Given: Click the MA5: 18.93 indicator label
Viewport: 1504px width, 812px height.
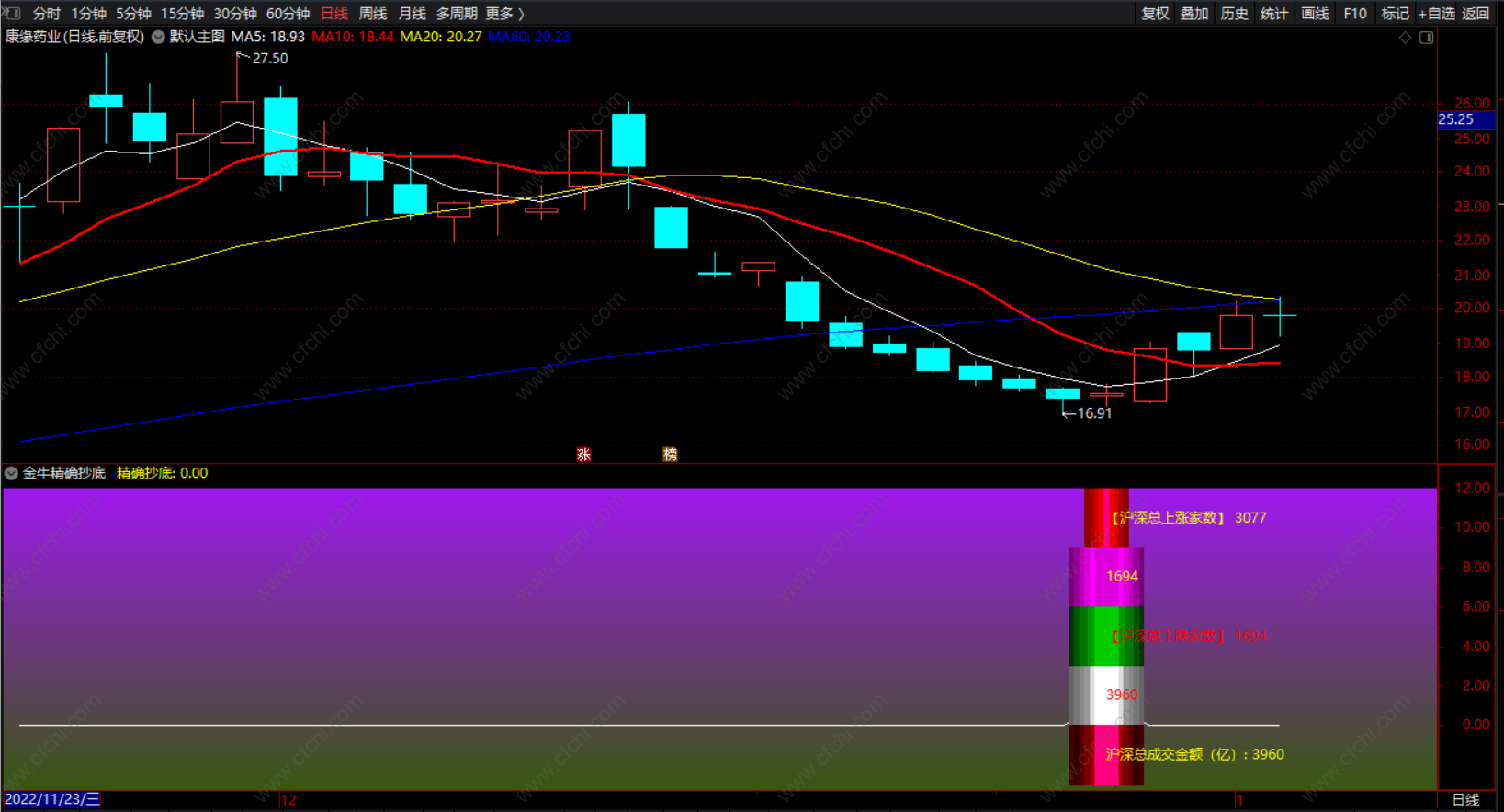Looking at the screenshot, I should point(267,37).
